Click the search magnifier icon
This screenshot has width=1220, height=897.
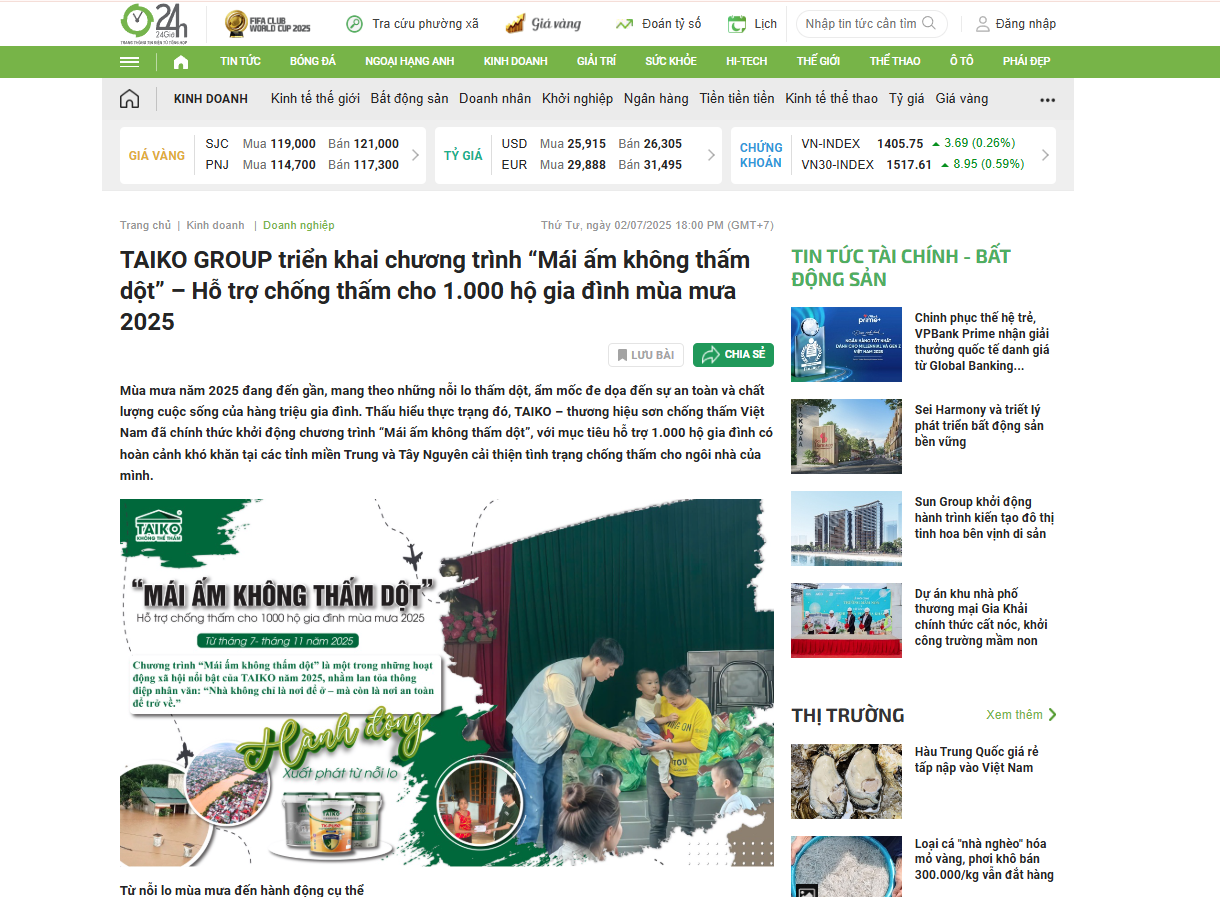[929, 23]
